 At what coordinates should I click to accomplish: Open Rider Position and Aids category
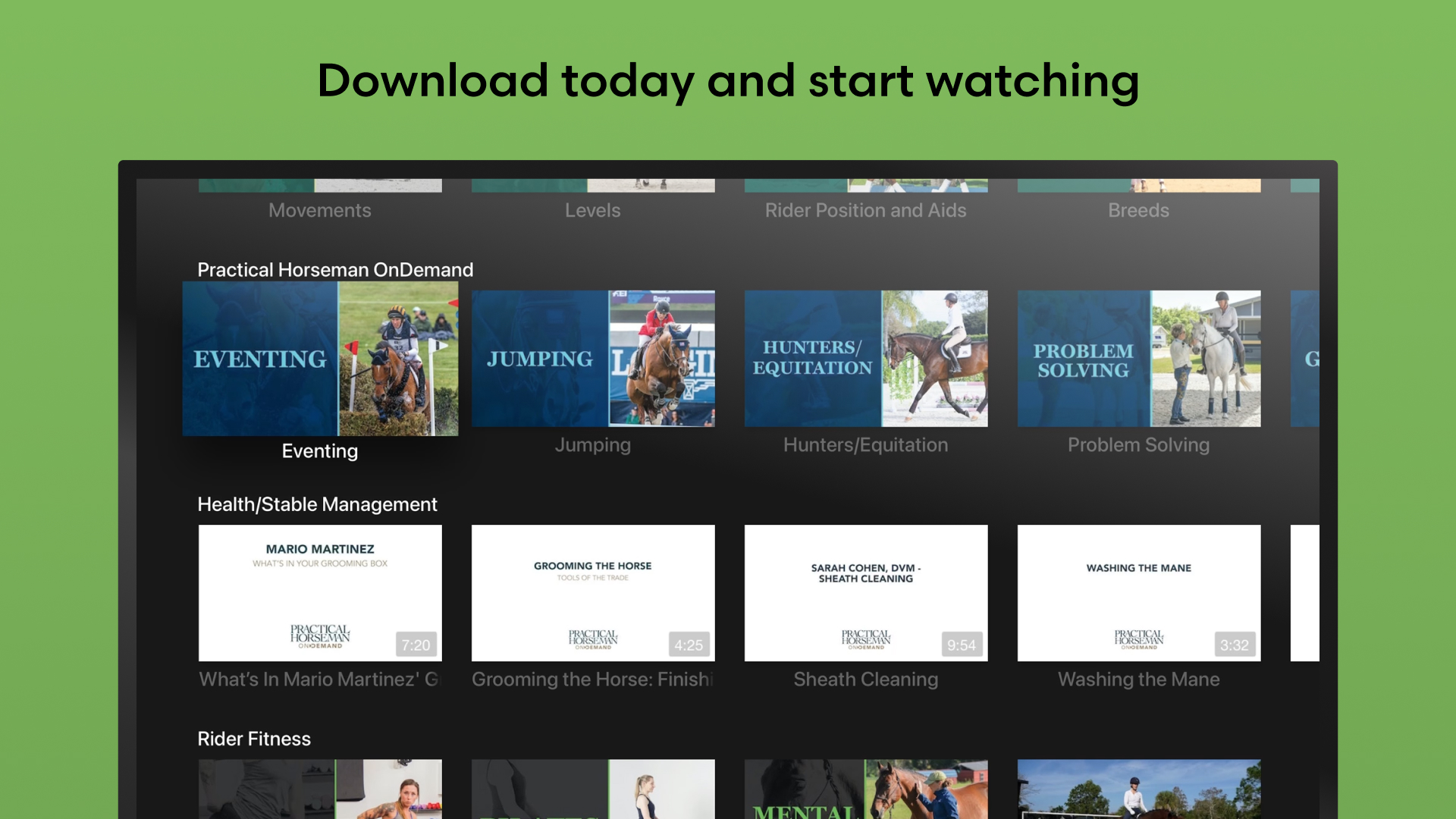(x=866, y=211)
